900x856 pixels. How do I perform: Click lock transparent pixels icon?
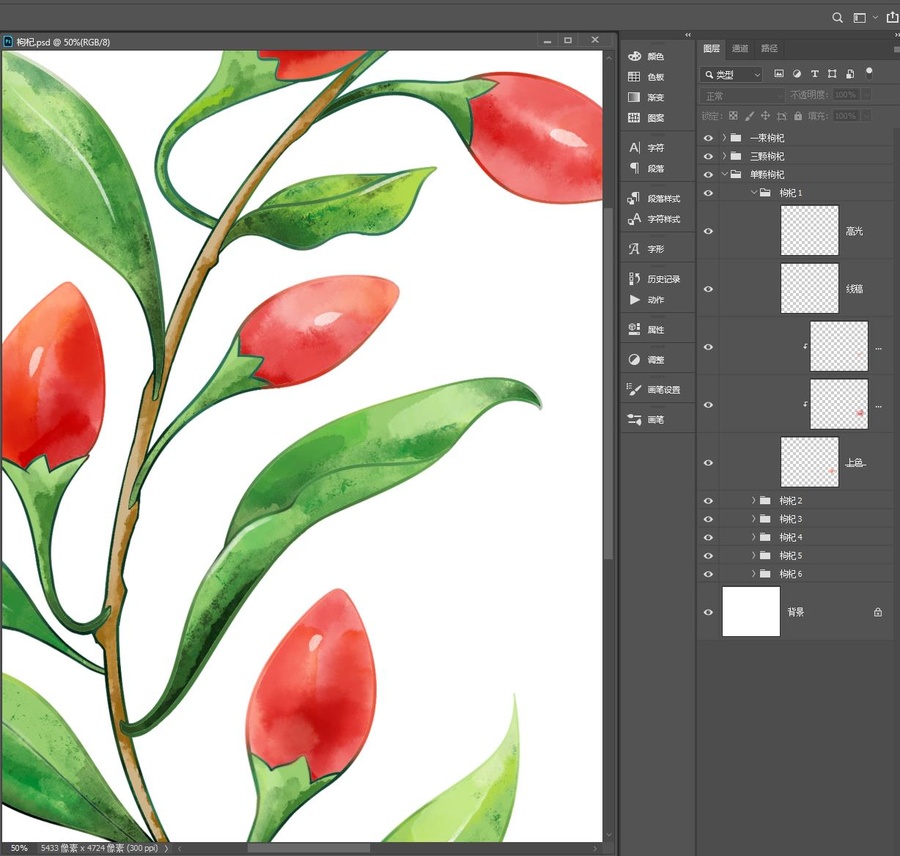(x=733, y=116)
